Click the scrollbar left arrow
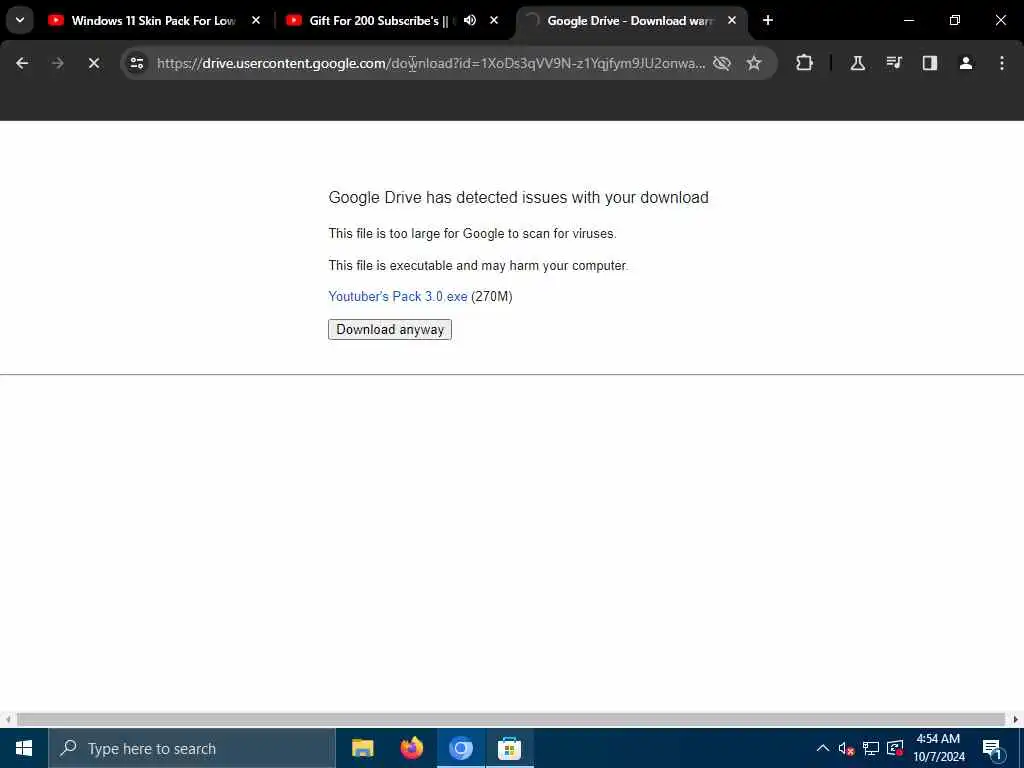The height and width of the screenshot is (768, 1024). [7, 719]
